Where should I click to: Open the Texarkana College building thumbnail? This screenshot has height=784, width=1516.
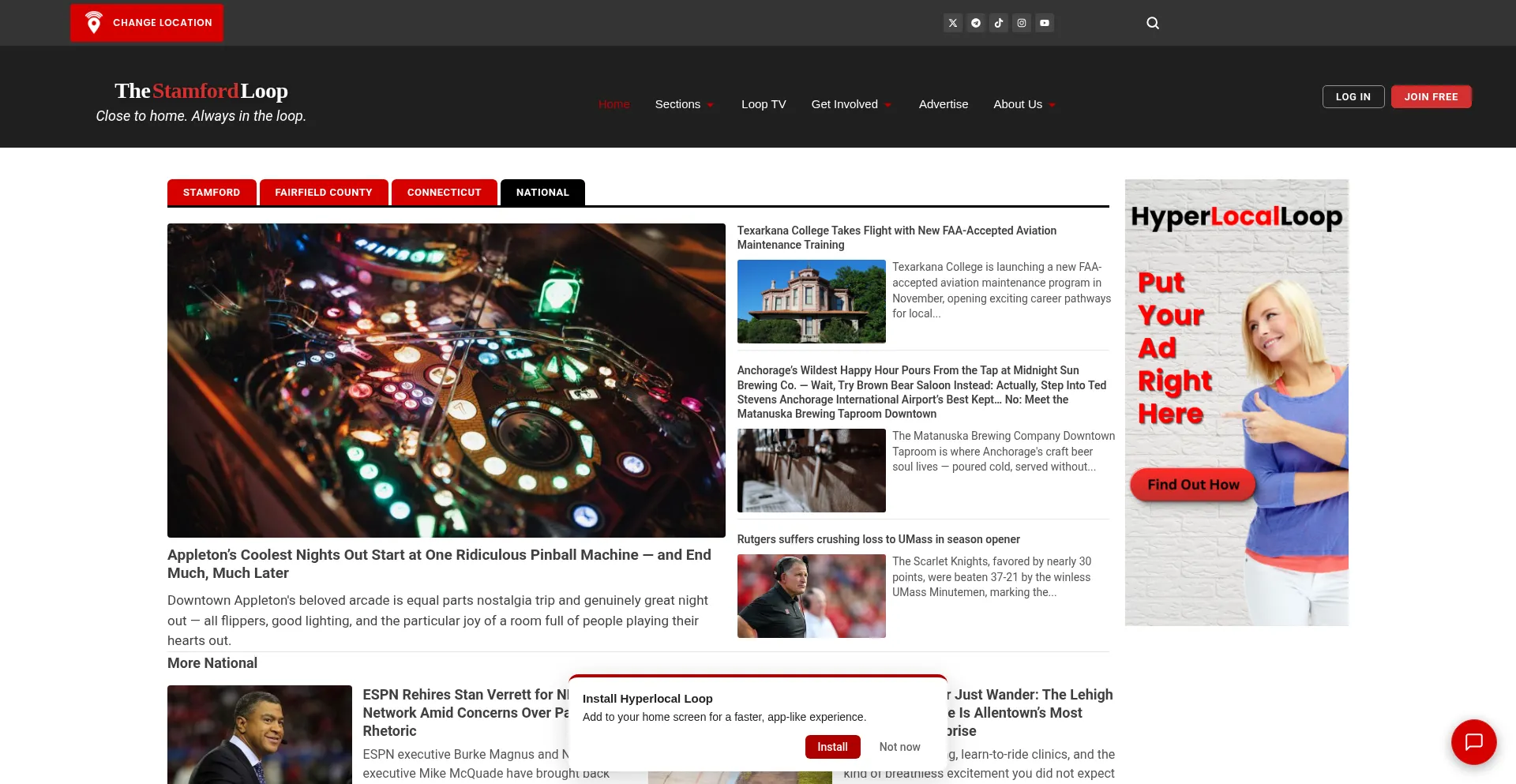[x=811, y=302]
